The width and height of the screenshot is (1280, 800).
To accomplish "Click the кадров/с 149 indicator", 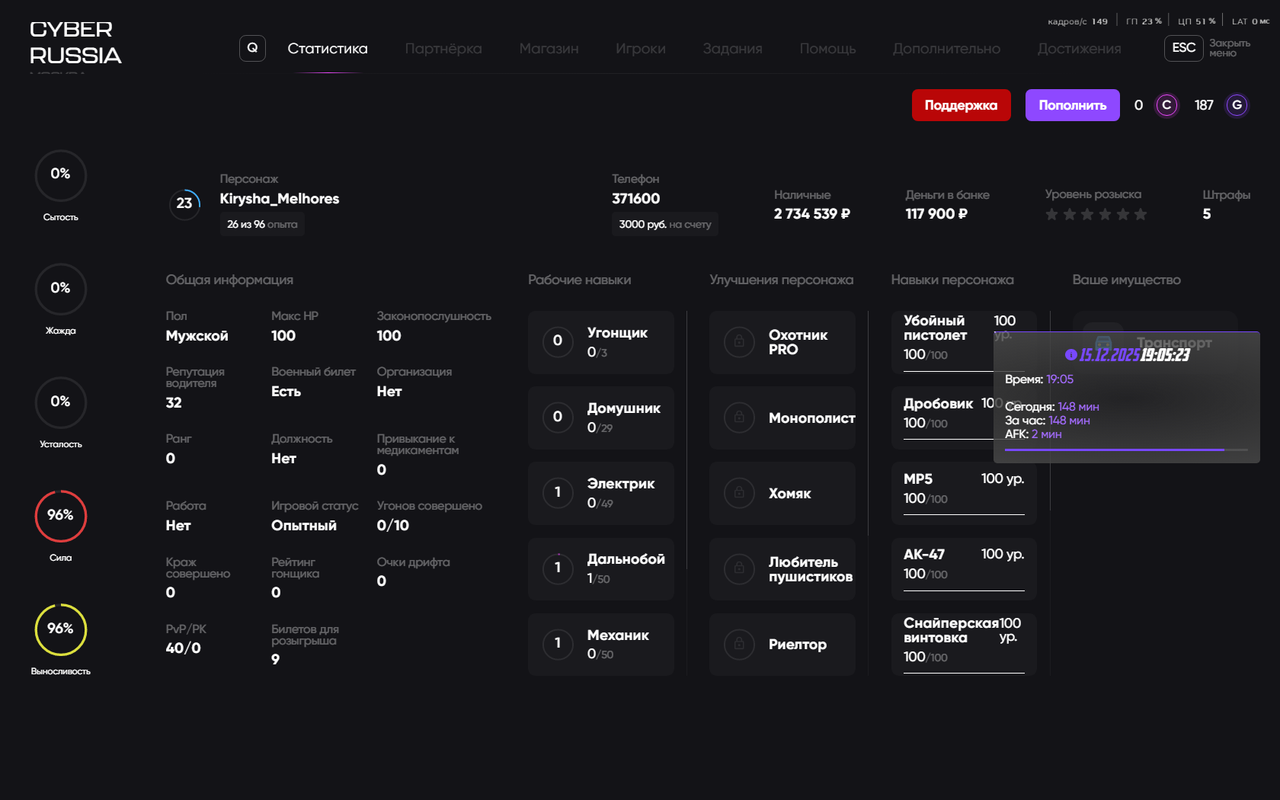I will coord(1077,21).
